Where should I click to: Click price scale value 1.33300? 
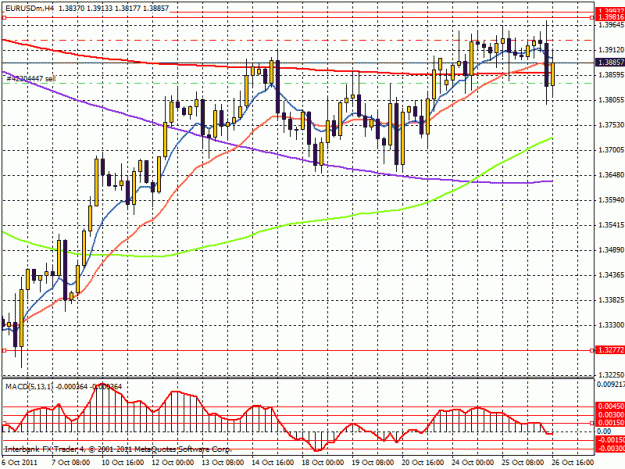click(x=611, y=325)
